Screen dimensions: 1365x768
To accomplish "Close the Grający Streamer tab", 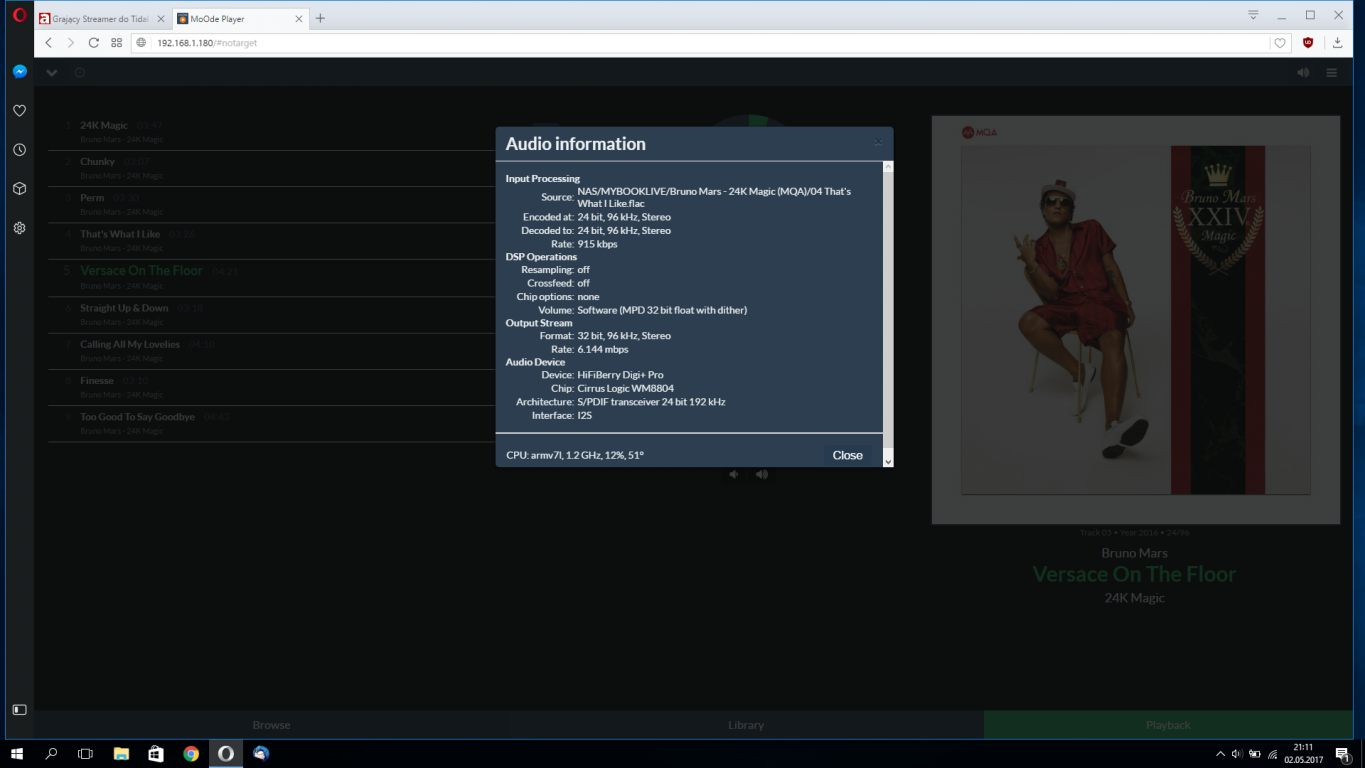I will (x=160, y=19).
